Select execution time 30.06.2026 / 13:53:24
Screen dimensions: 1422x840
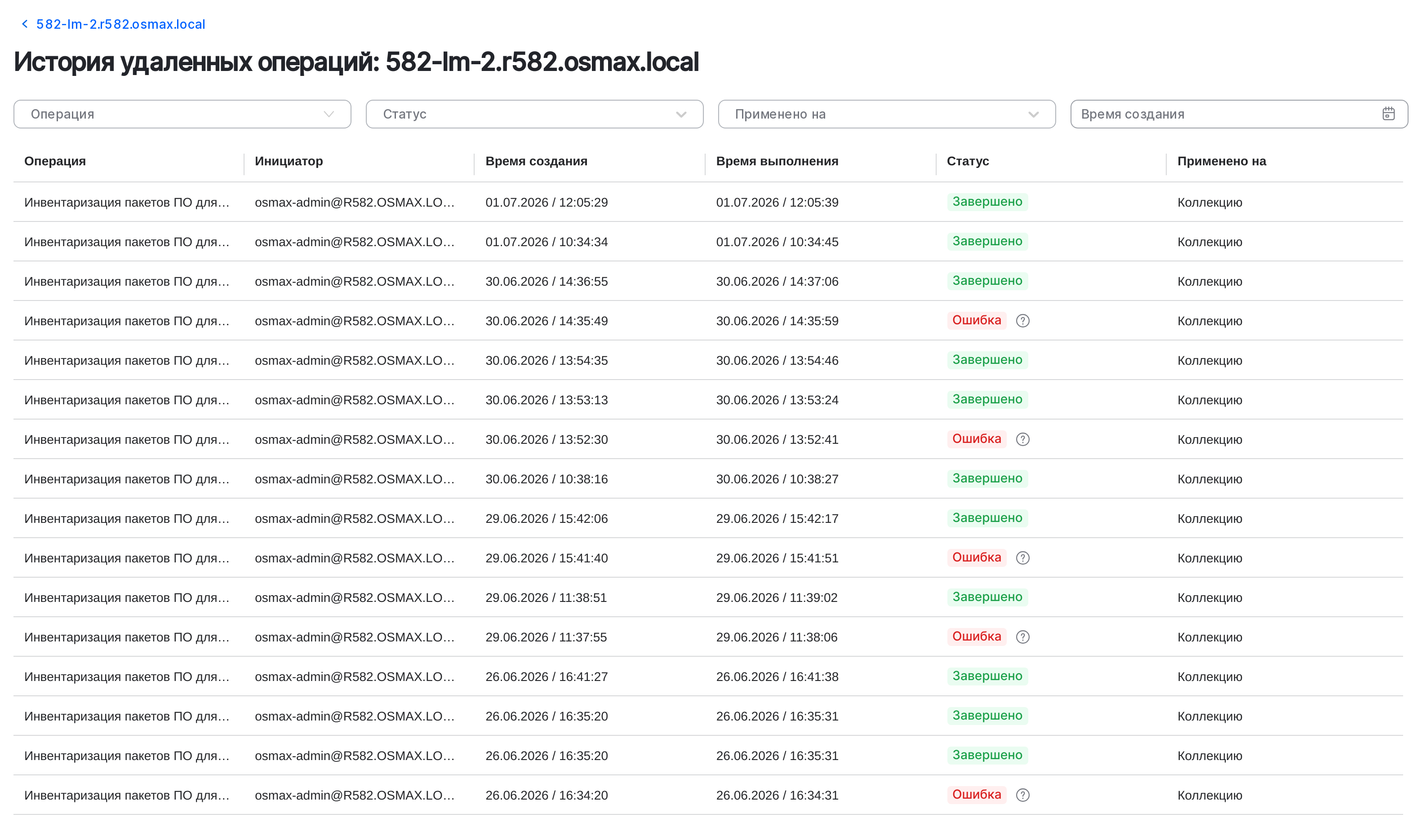(777, 400)
